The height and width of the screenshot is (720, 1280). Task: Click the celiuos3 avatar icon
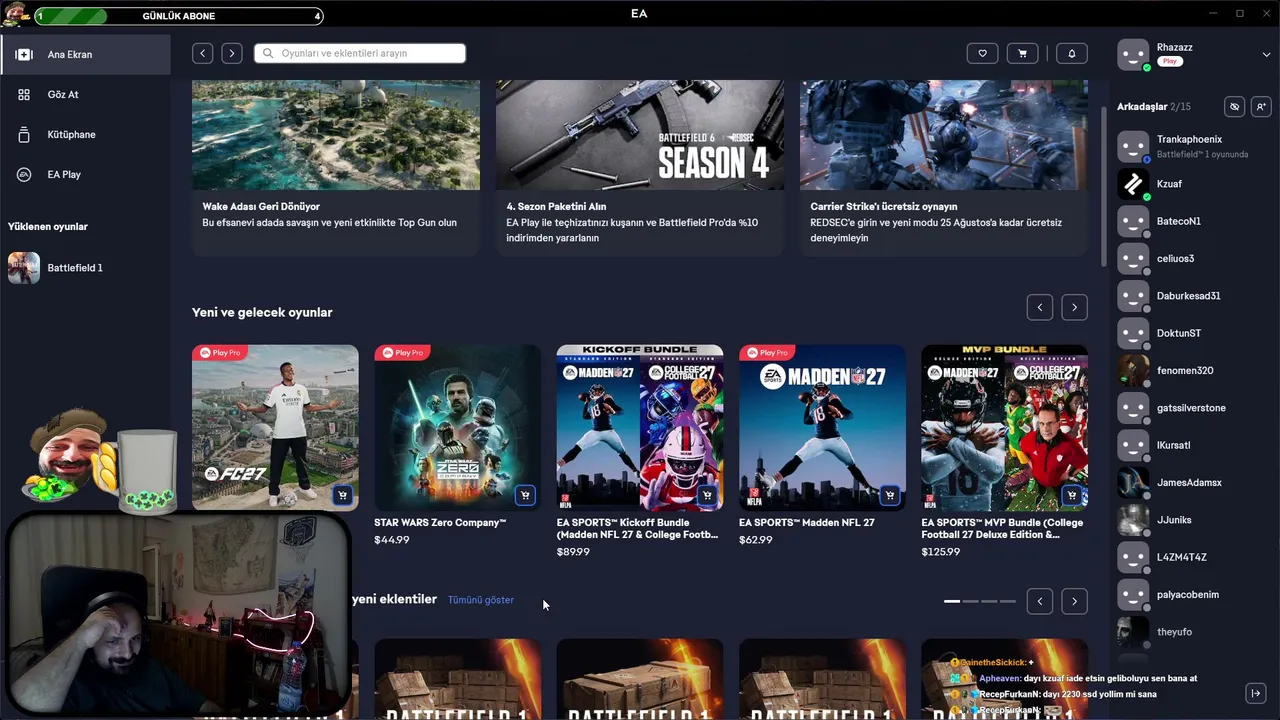click(1133, 258)
